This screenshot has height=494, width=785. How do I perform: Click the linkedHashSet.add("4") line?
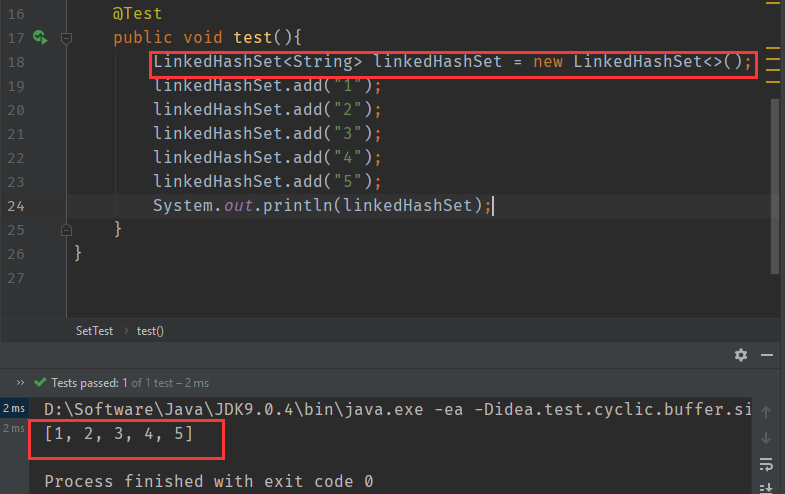point(267,158)
